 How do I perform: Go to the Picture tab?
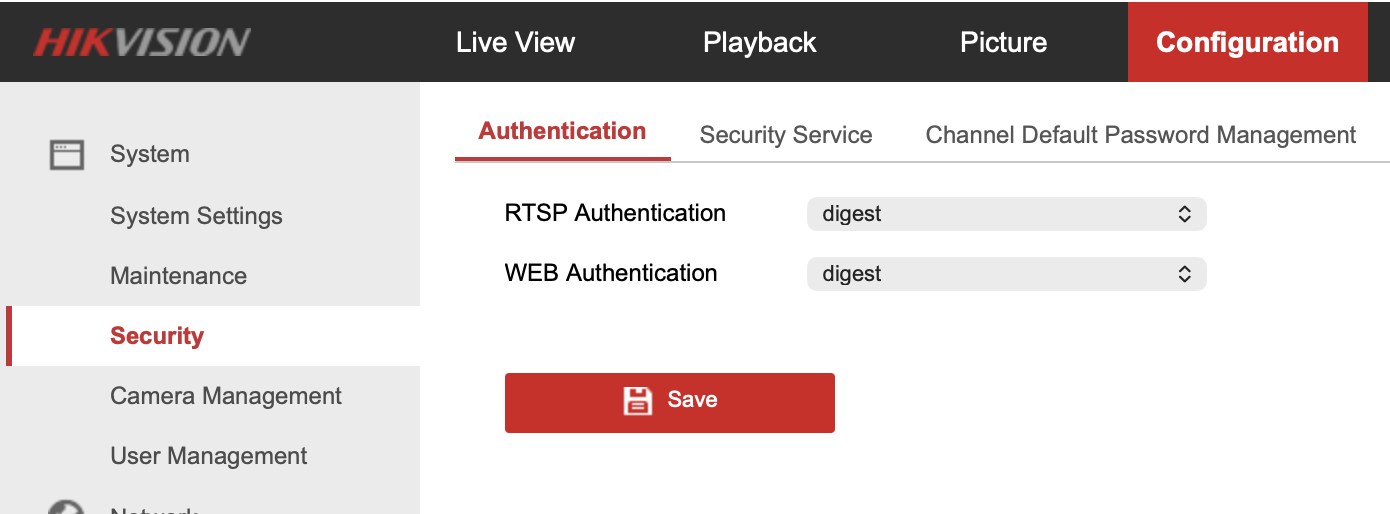(x=1003, y=42)
